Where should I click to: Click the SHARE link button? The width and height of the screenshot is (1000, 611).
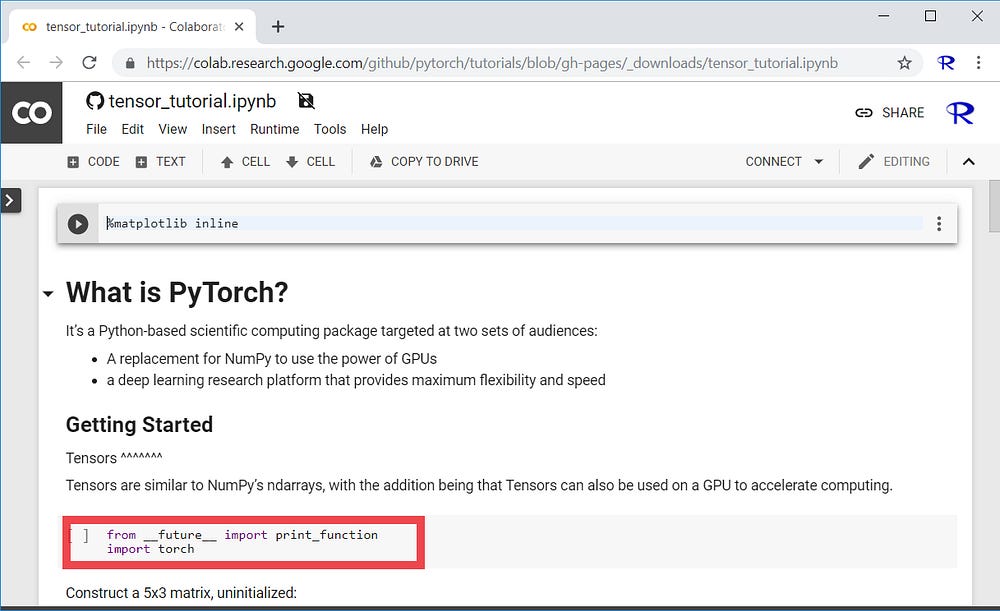coord(890,113)
